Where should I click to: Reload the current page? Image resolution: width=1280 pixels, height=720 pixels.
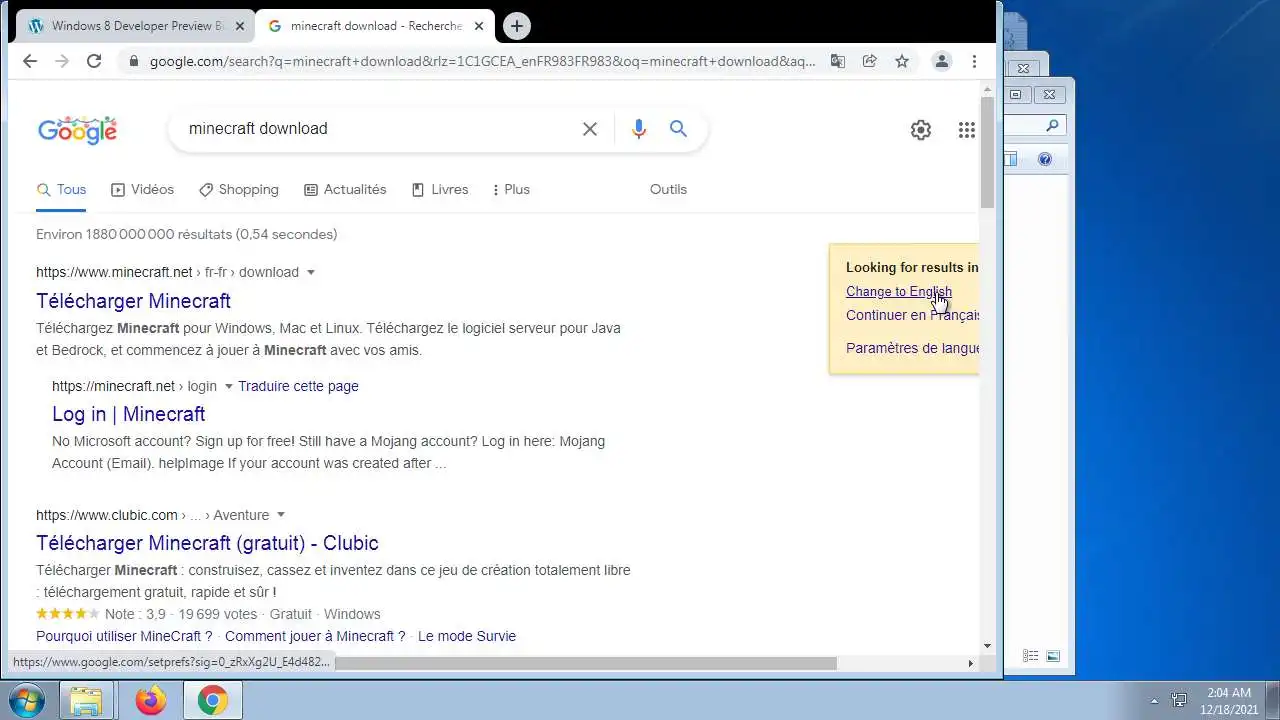tap(94, 61)
